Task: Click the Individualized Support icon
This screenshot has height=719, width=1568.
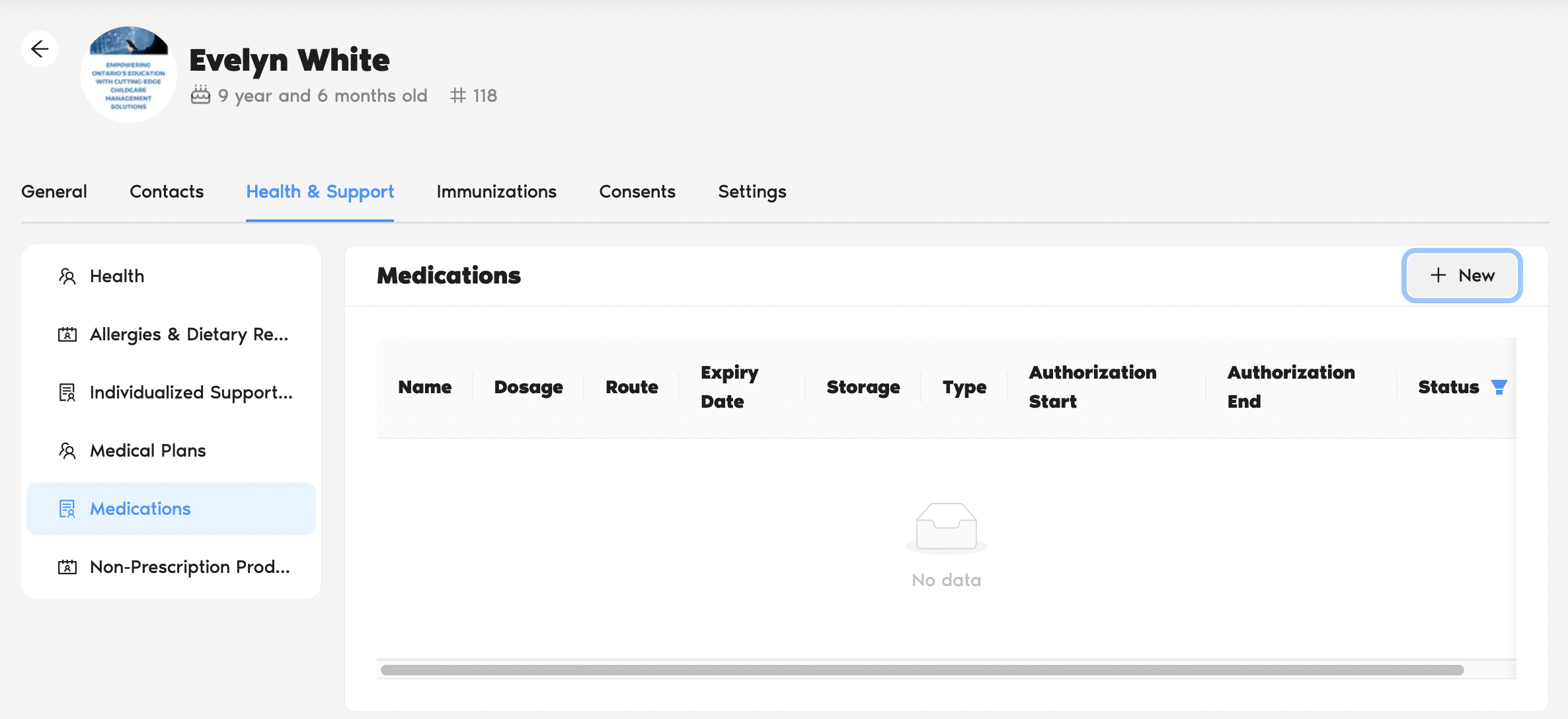Action: [x=67, y=393]
